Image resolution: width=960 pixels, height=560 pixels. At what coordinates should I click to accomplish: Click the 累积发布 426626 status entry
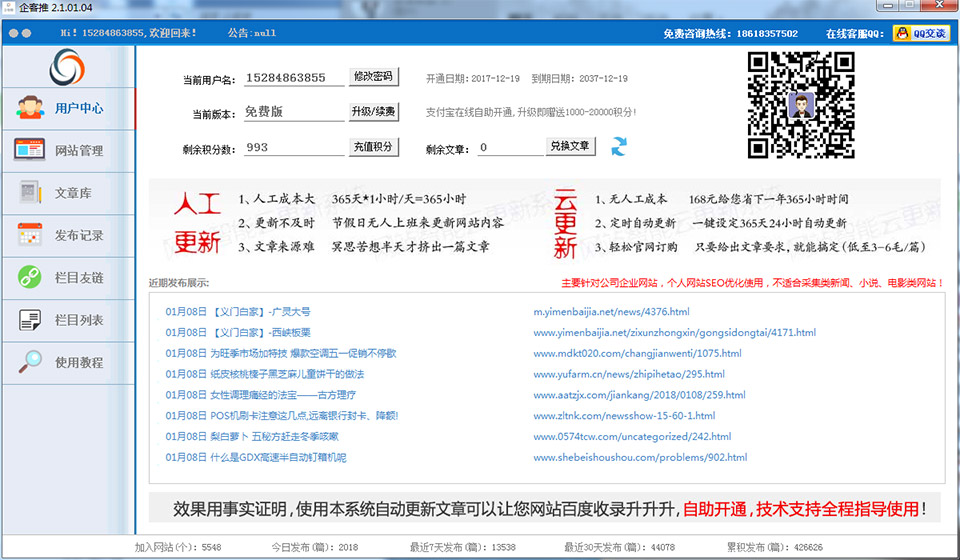774,547
